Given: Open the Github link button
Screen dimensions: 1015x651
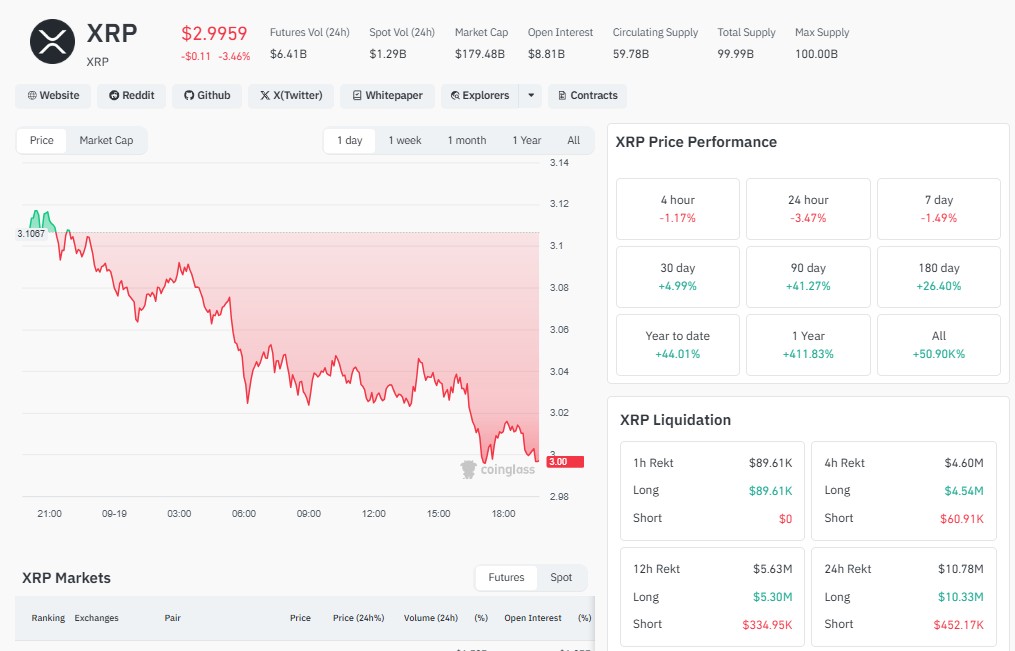Looking at the screenshot, I should click(206, 96).
